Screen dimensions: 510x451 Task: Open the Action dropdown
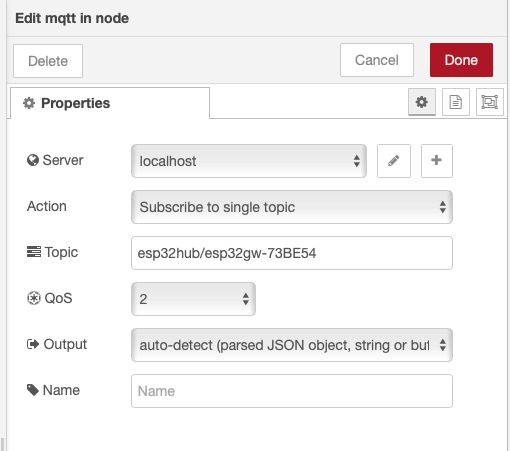292,207
